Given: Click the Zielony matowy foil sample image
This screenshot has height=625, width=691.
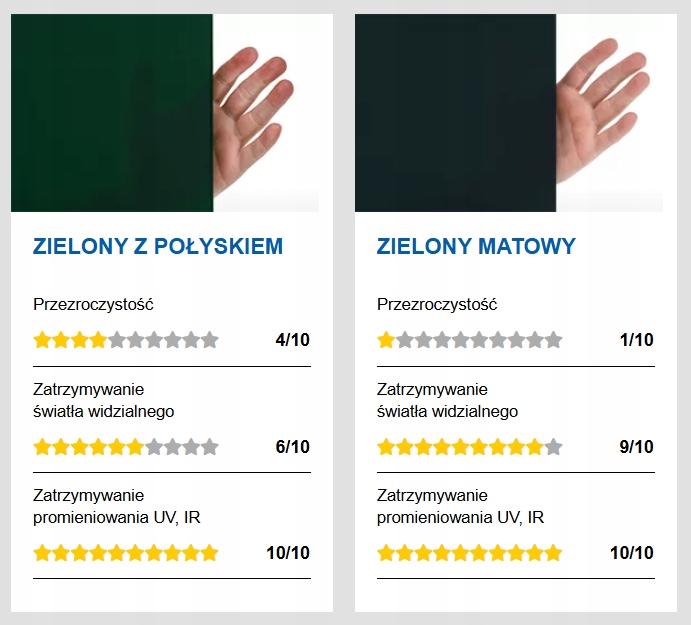Looking at the screenshot, I should pyautogui.click(x=509, y=113).
